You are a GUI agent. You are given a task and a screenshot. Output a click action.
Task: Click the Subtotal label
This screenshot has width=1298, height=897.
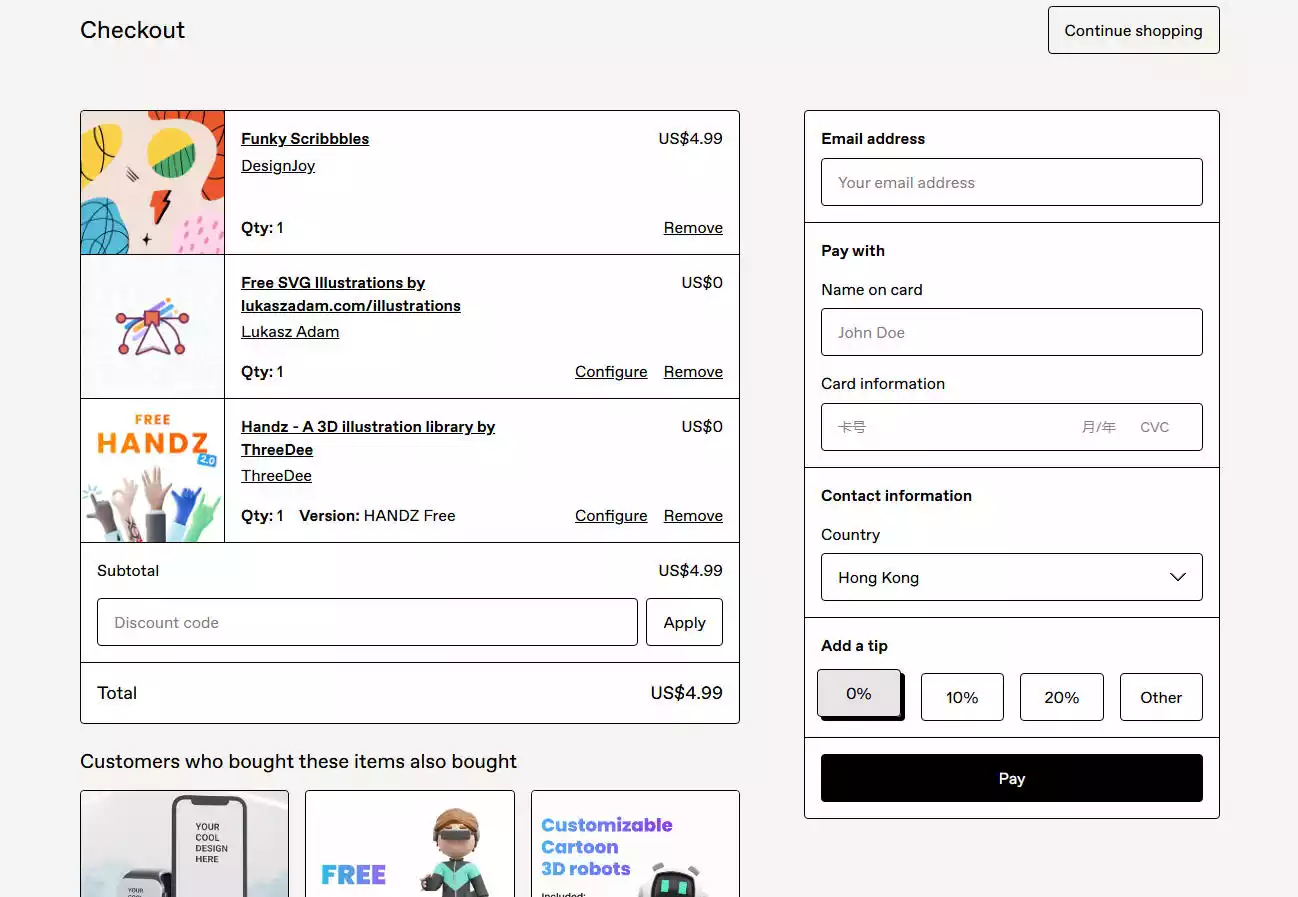point(128,571)
